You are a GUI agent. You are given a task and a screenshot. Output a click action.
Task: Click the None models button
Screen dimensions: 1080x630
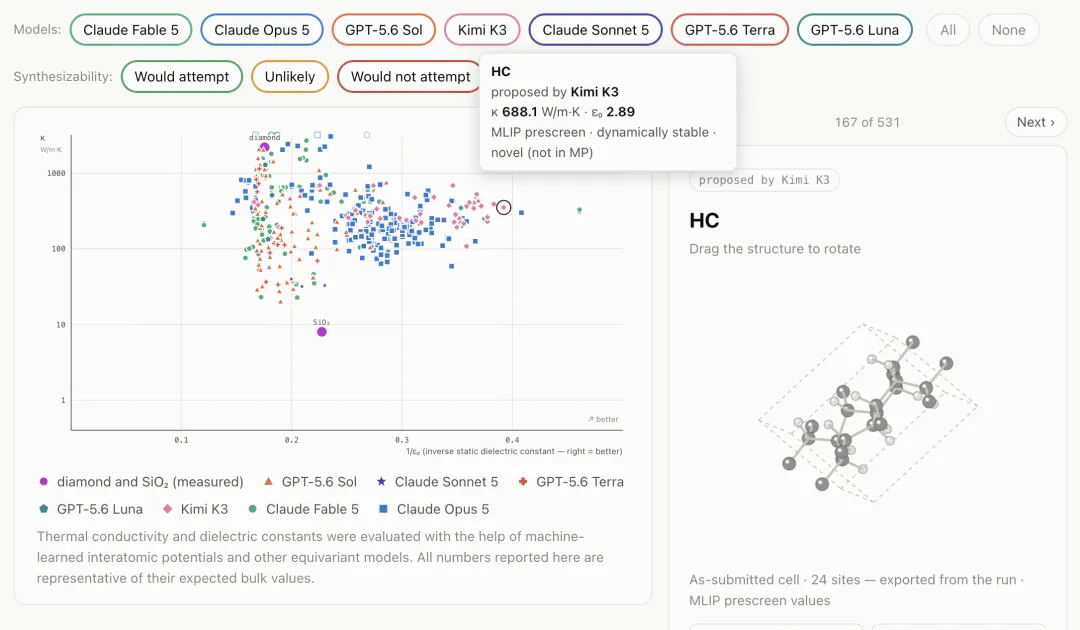click(1008, 30)
